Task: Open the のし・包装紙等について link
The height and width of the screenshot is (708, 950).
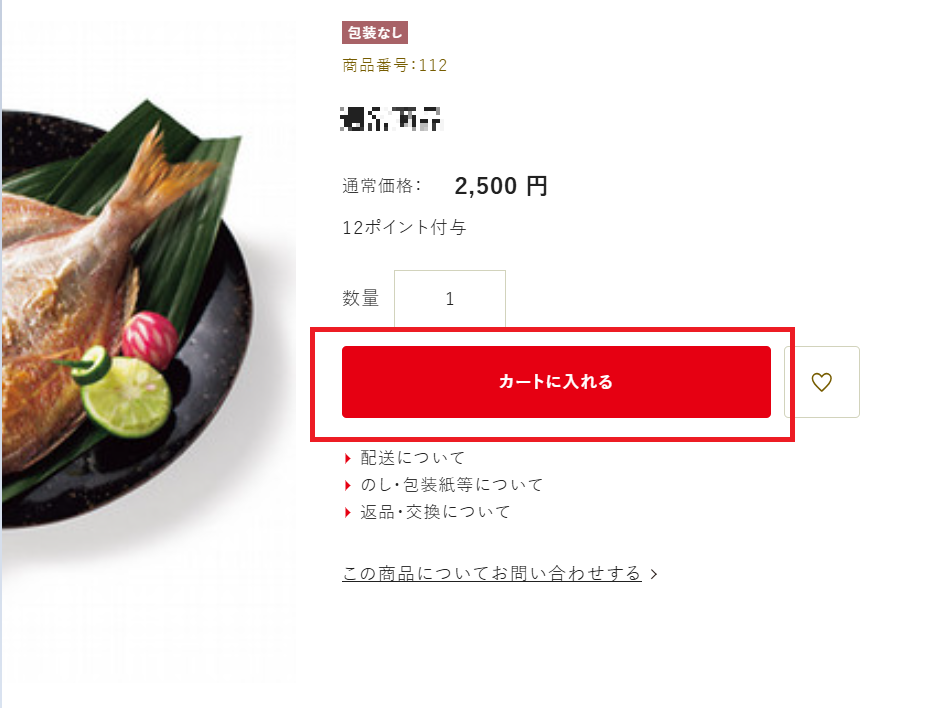Action: [x=451, y=485]
